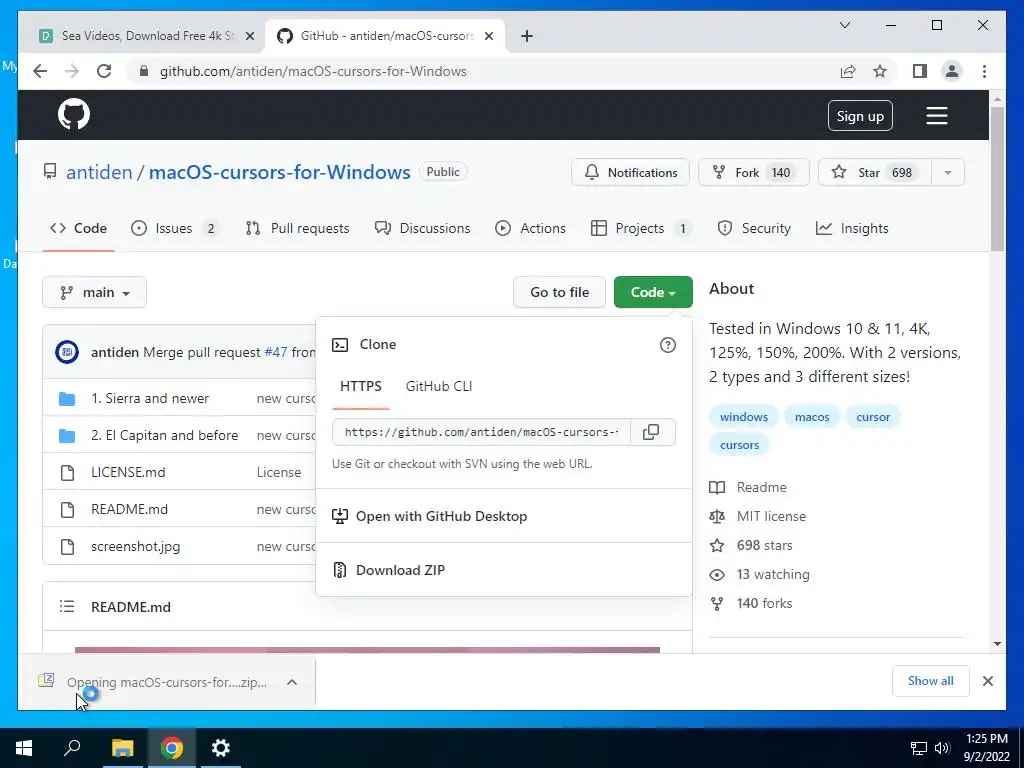Copy the HTTPS clone URL
The height and width of the screenshot is (768, 1024).
[651, 432]
